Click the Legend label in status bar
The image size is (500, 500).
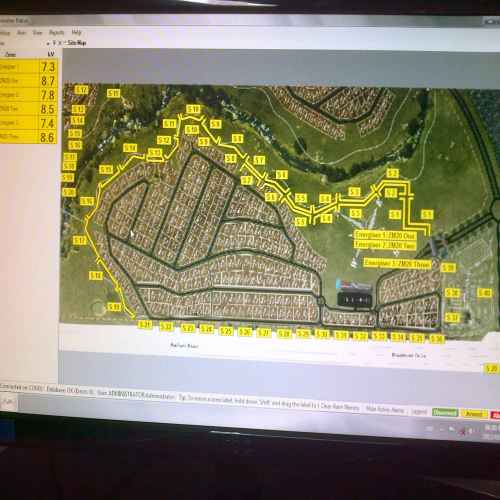(419, 411)
